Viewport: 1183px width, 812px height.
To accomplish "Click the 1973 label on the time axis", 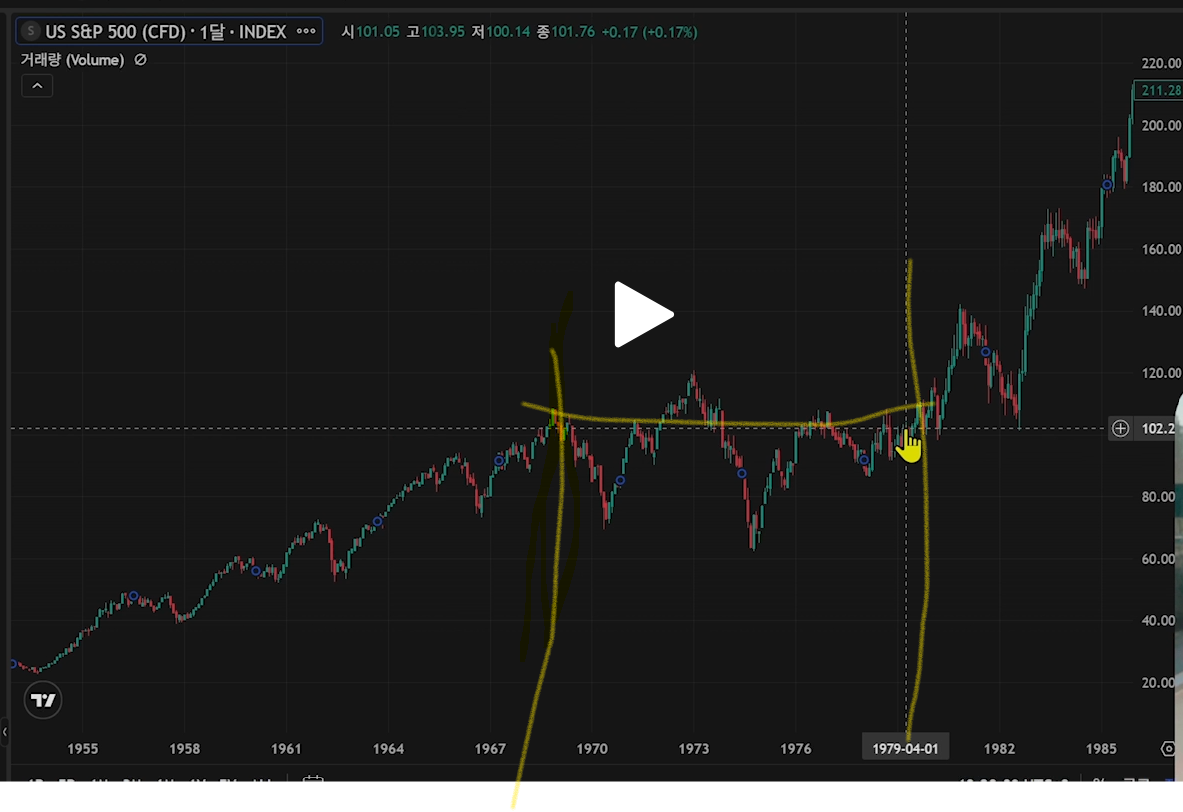I will click(693, 749).
